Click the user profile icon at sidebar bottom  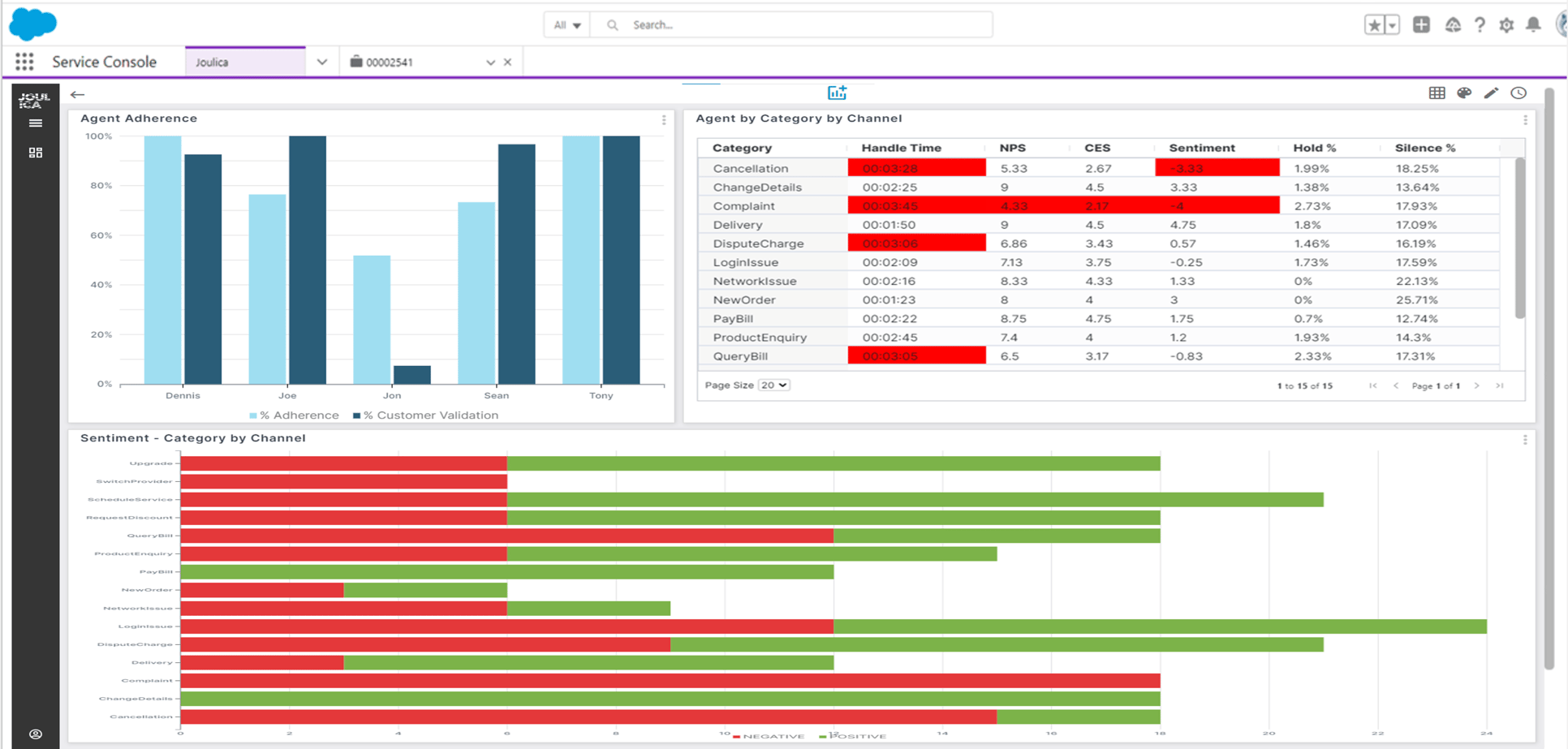pos(36,734)
